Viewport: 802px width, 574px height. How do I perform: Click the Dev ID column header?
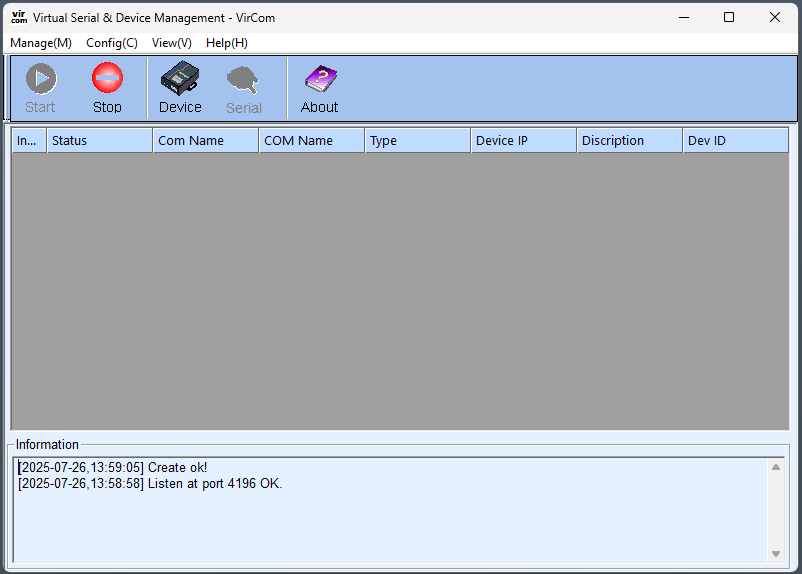736,141
